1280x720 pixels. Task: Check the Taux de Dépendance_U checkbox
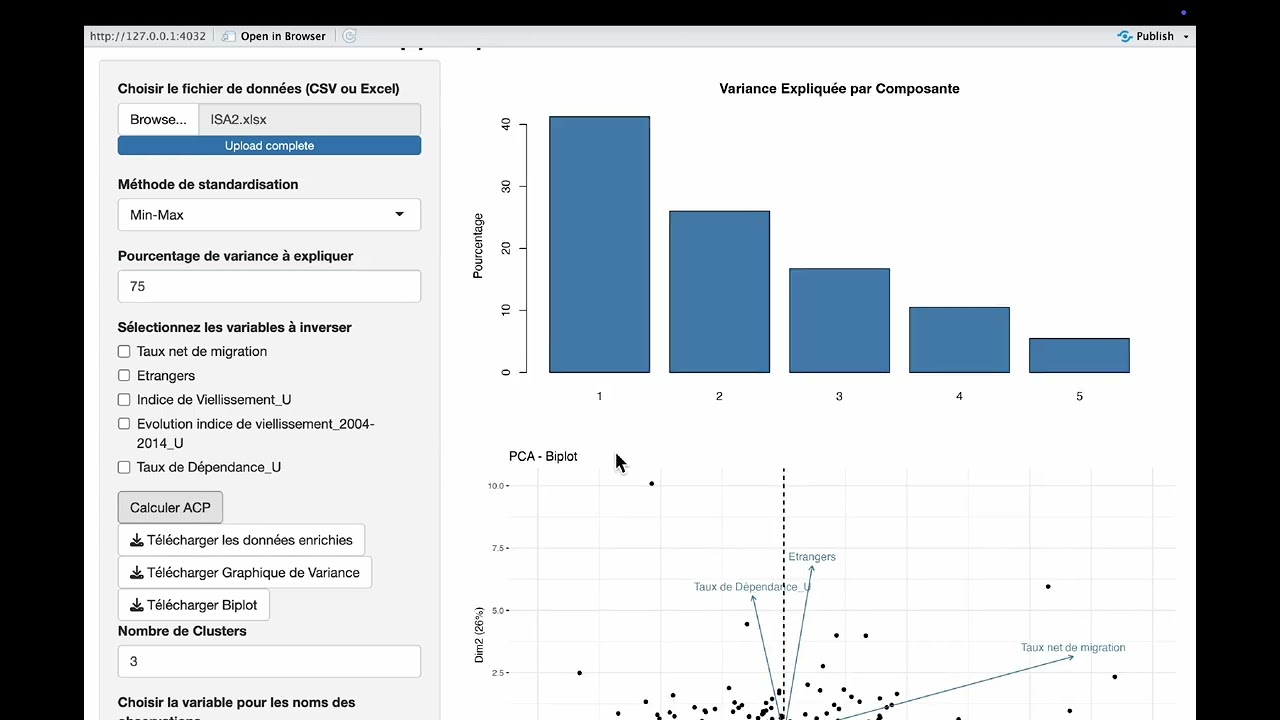pos(124,467)
